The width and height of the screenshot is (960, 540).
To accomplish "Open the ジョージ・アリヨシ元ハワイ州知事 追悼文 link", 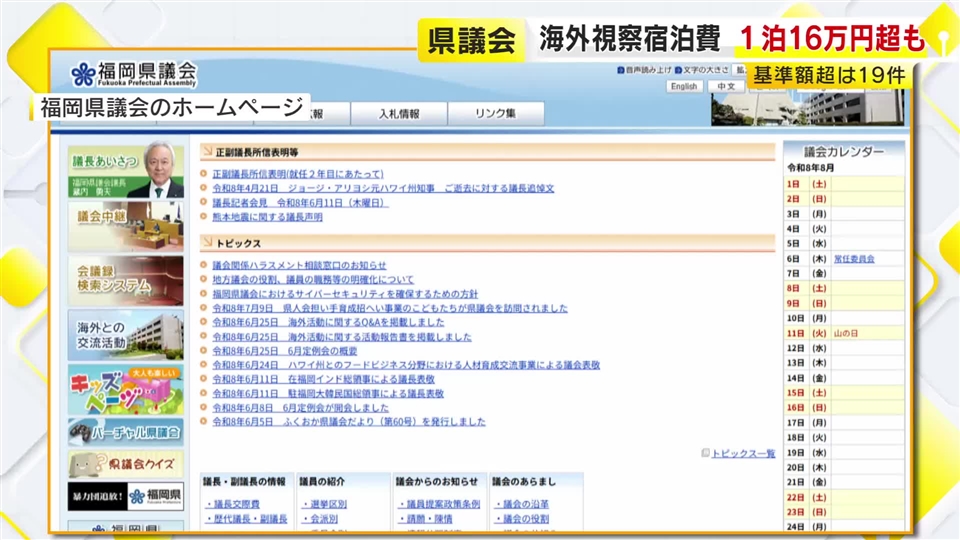I will point(383,189).
